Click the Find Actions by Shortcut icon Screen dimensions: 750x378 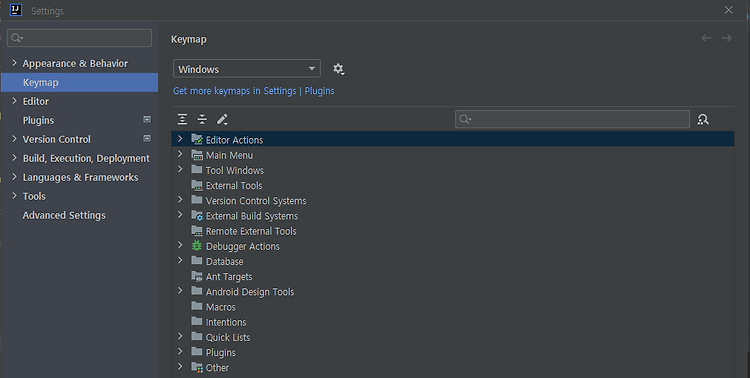(703, 119)
